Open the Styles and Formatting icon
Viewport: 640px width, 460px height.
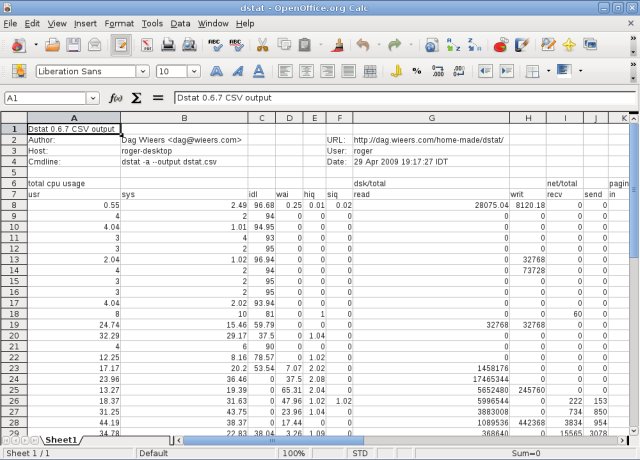coord(19,71)
